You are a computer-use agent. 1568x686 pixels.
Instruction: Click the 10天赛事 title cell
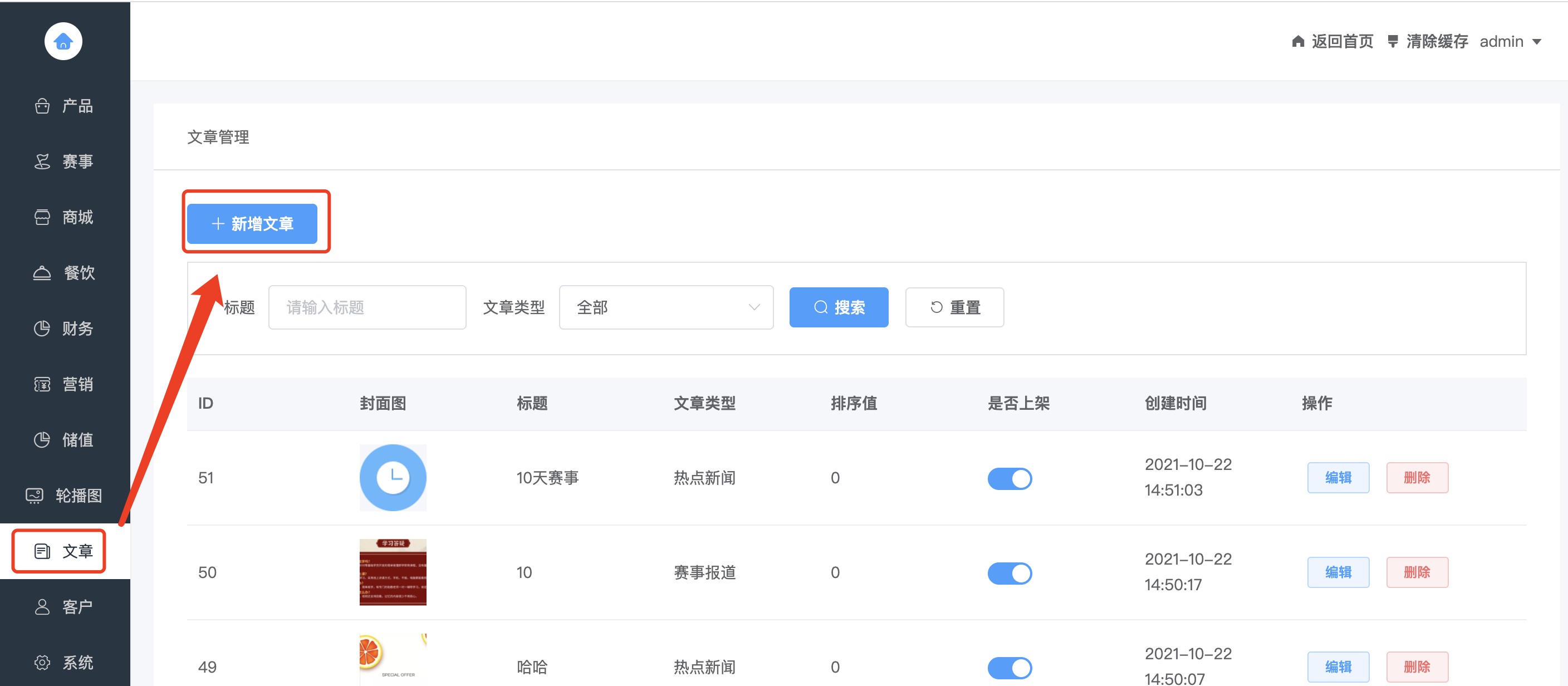(x=548, y=478)
